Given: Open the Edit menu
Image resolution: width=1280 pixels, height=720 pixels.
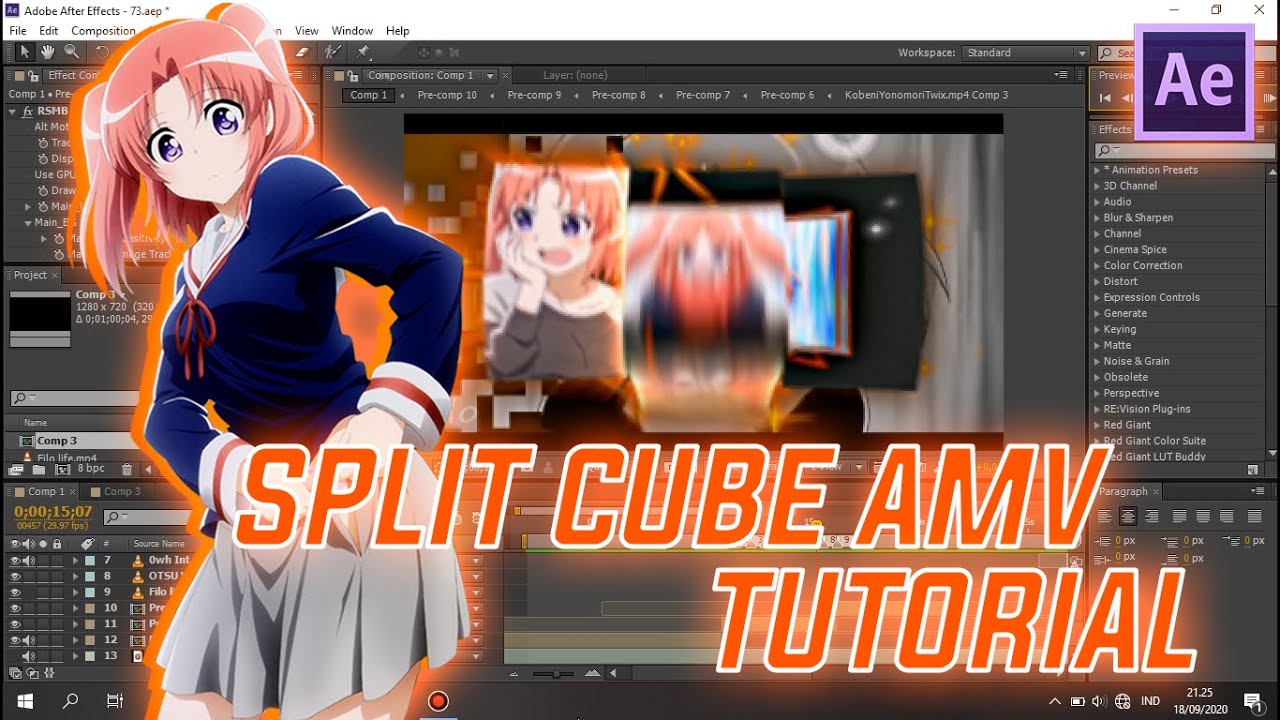Looking at the screenshot, I should click(x=49, y=31).
